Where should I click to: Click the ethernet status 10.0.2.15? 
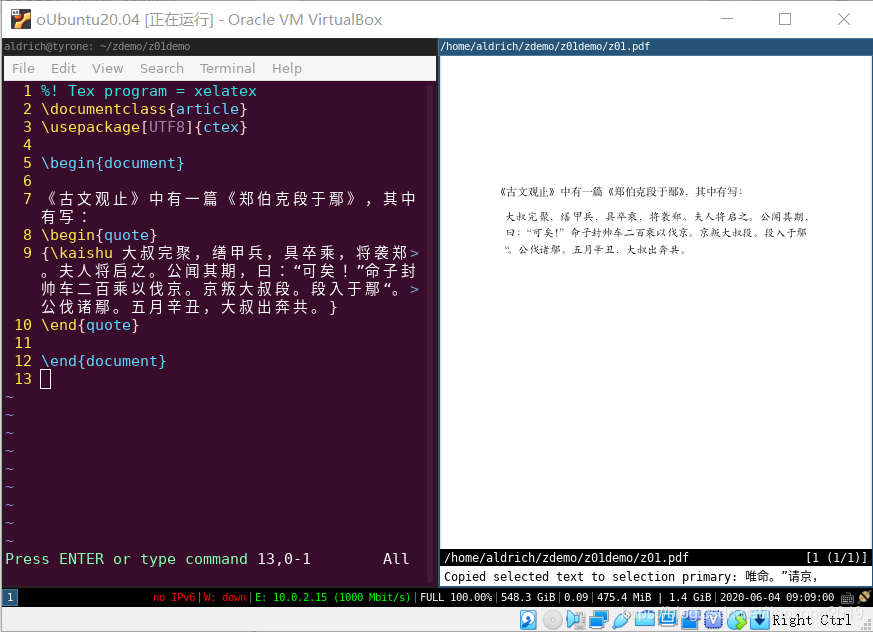(332, 597)
